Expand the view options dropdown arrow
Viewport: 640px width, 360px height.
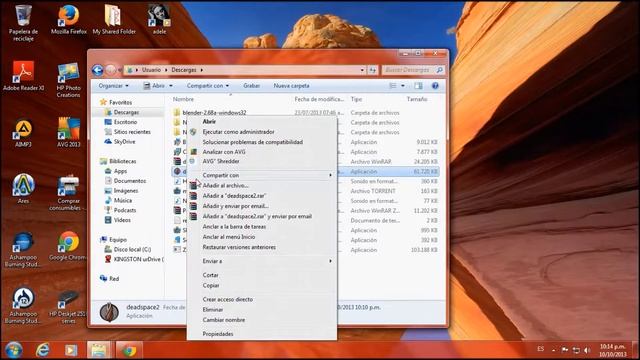(x=403, y=86)
